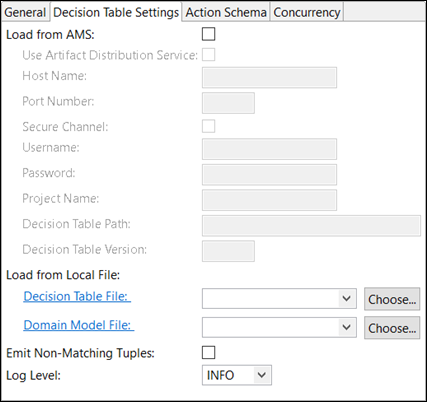Enable the Load from AMS checkbox

209,34
